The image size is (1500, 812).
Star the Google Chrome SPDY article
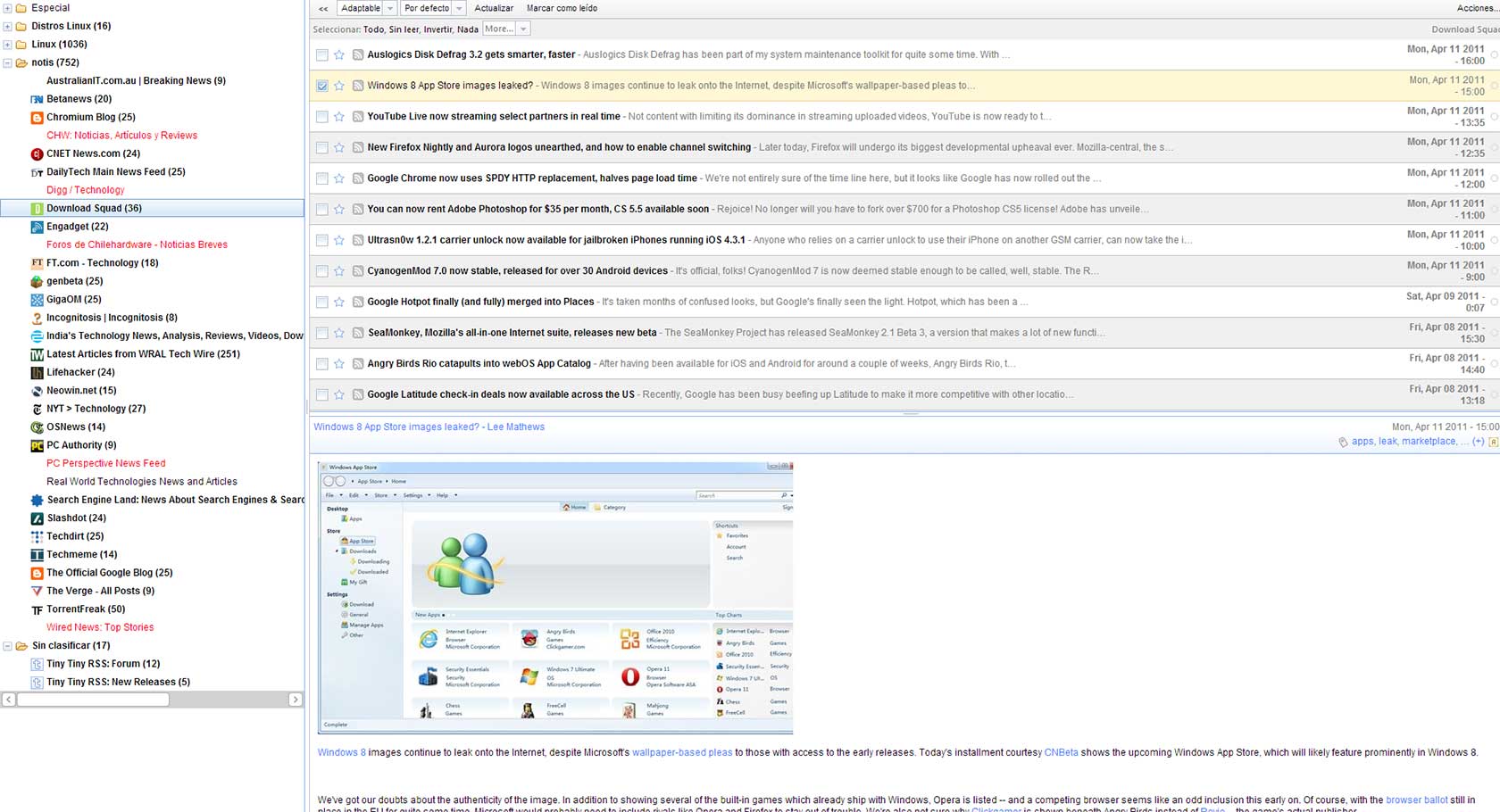339,178
